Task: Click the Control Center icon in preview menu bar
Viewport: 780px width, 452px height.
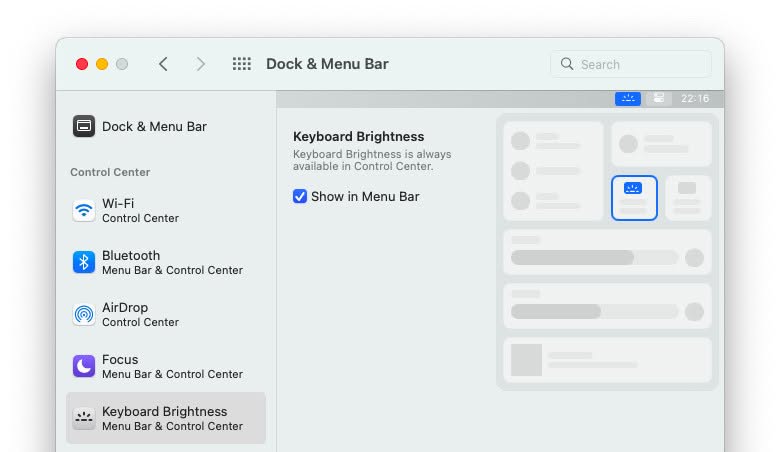Action: pyautogui.click(x=659, y=98)
